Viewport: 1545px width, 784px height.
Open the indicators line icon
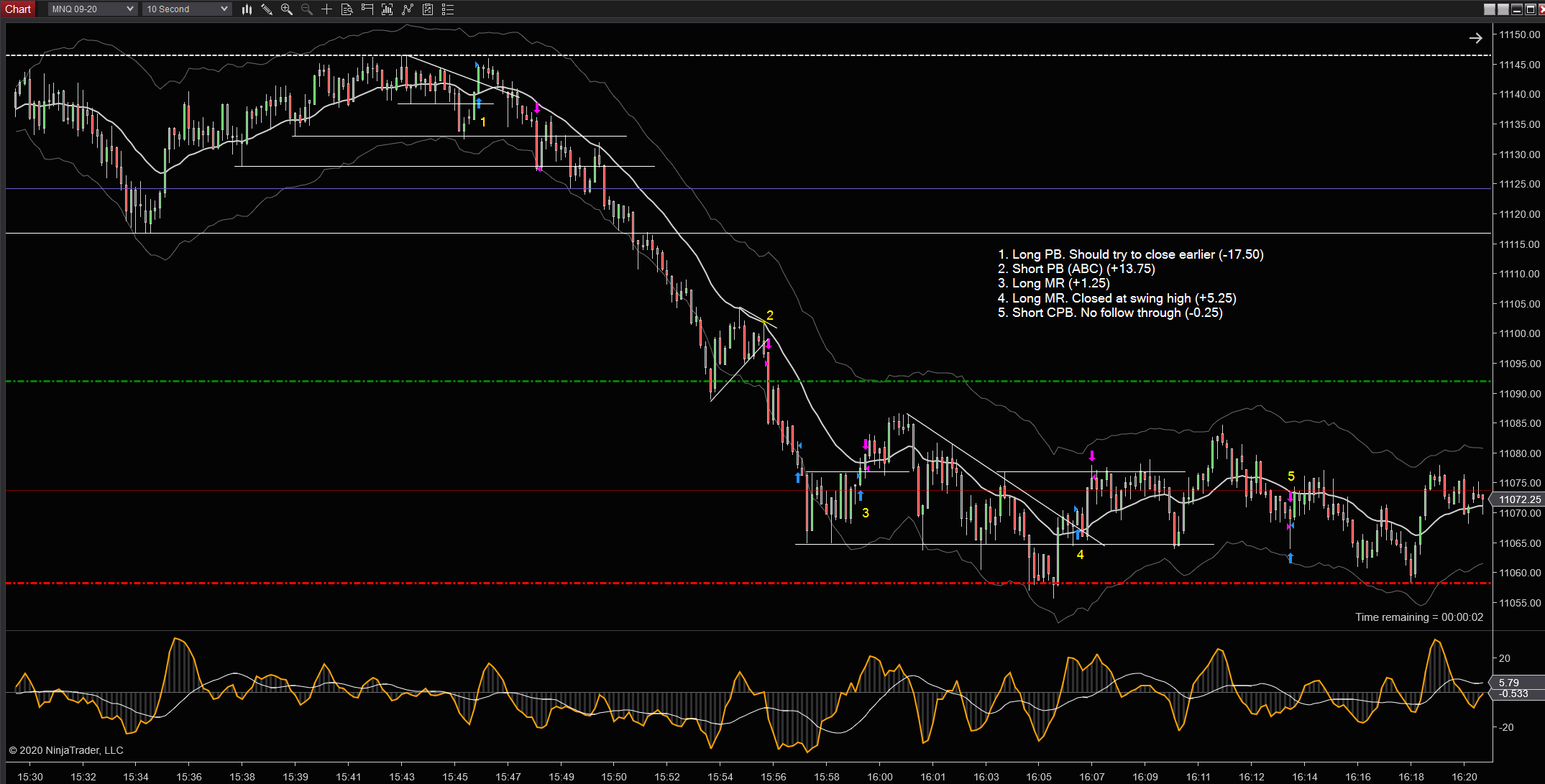tap(408, 9)
